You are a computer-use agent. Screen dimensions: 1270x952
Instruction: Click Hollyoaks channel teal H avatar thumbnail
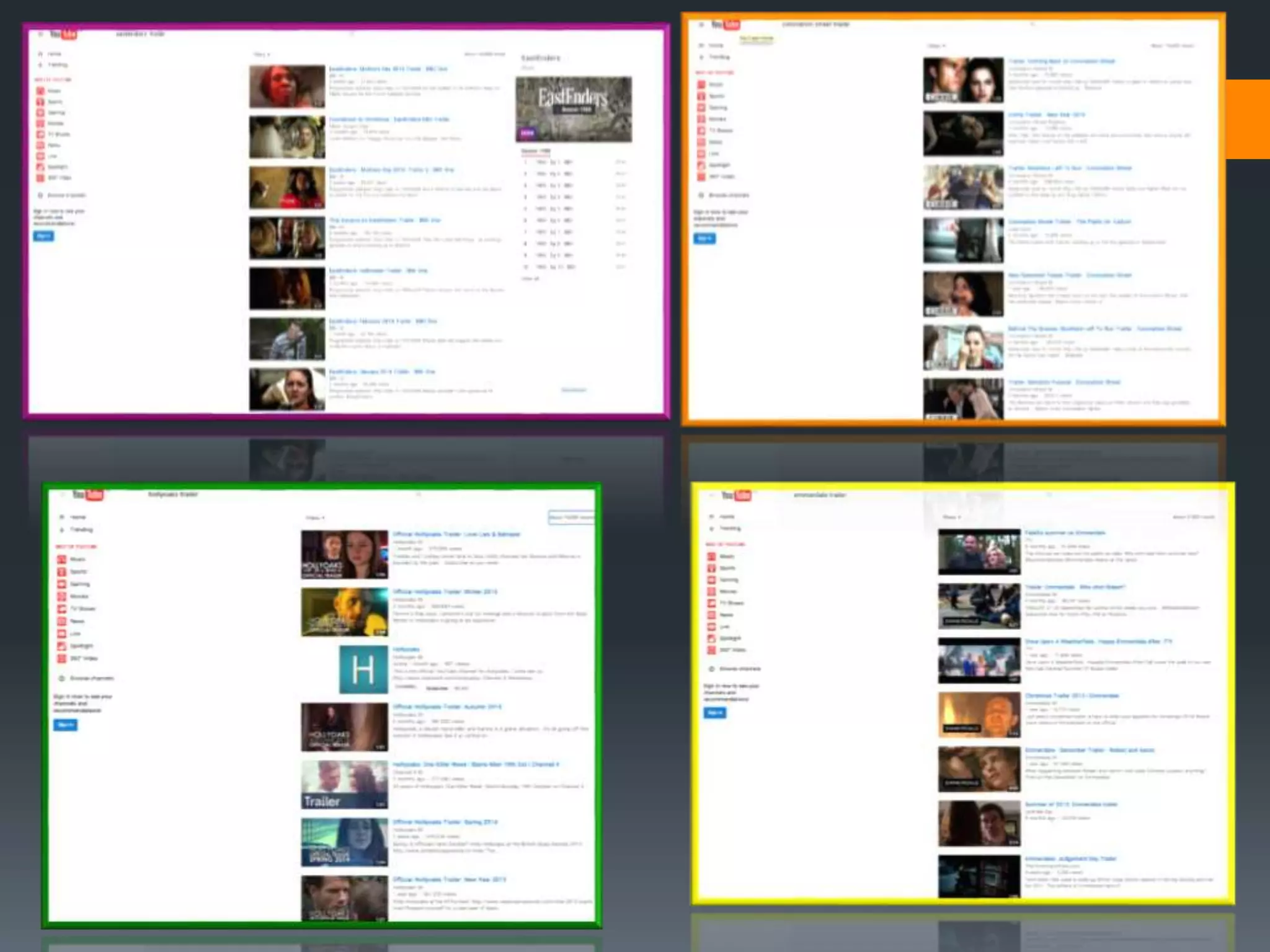point(363,669)
